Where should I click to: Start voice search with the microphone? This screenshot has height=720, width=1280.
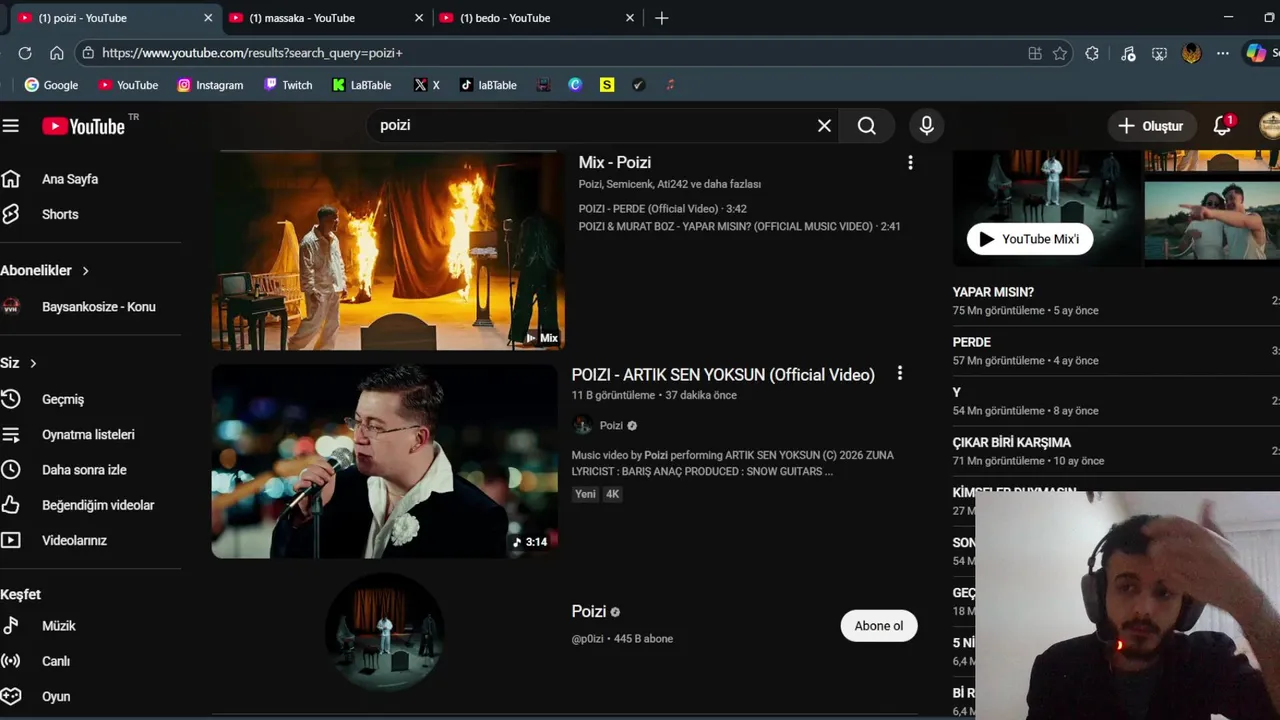point(926,126)
